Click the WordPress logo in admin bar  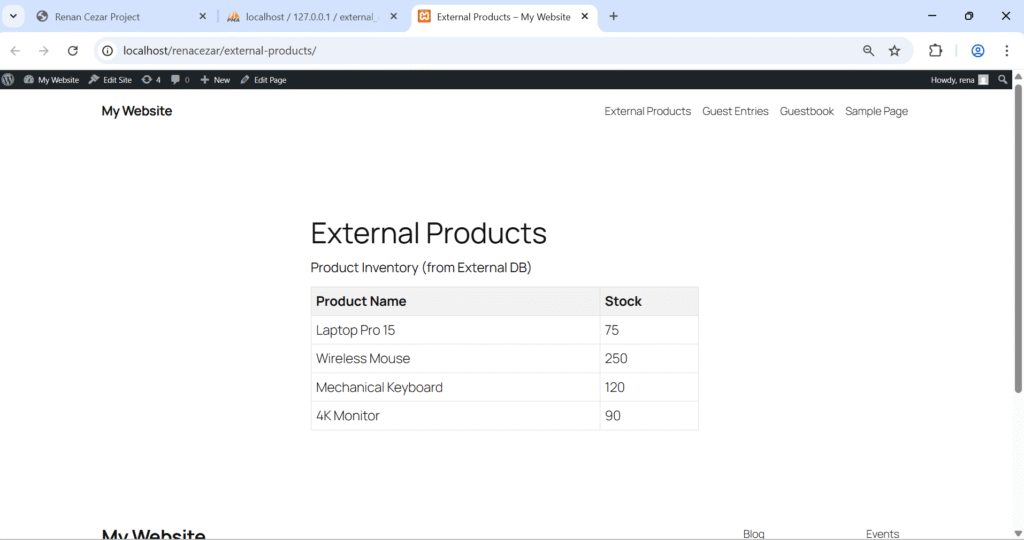[x=8, y=80]
